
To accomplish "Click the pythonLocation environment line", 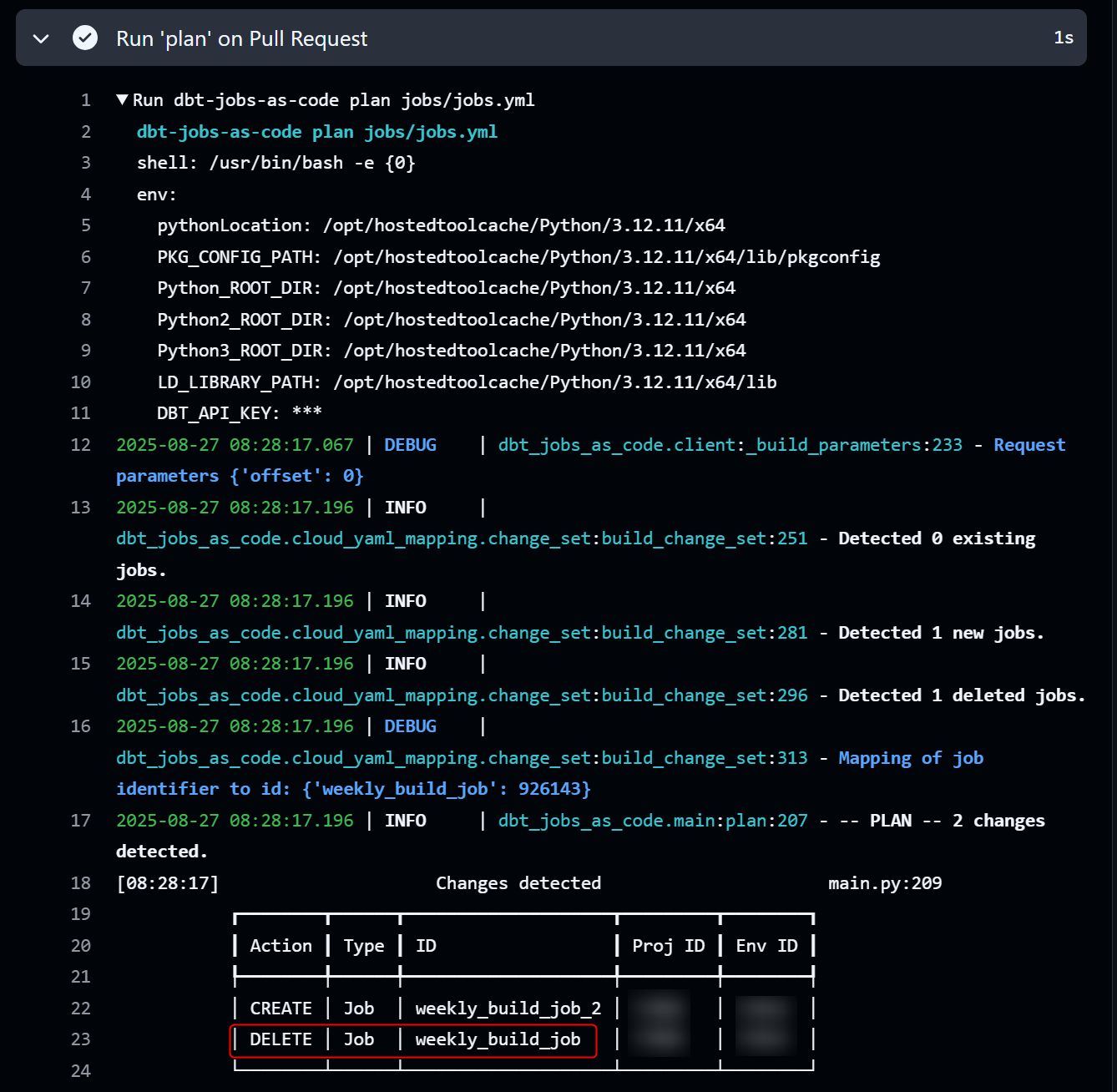I will point(442,225).
